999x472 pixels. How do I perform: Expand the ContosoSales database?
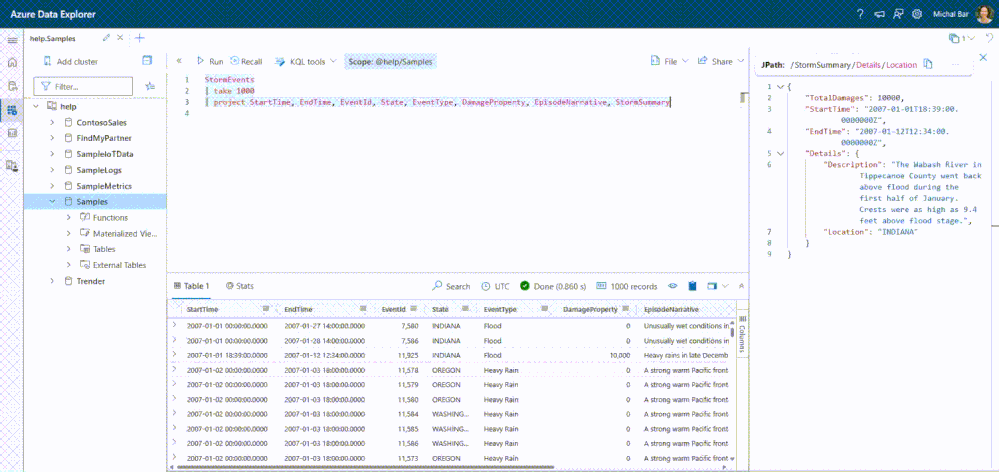[x=52, y=122]
